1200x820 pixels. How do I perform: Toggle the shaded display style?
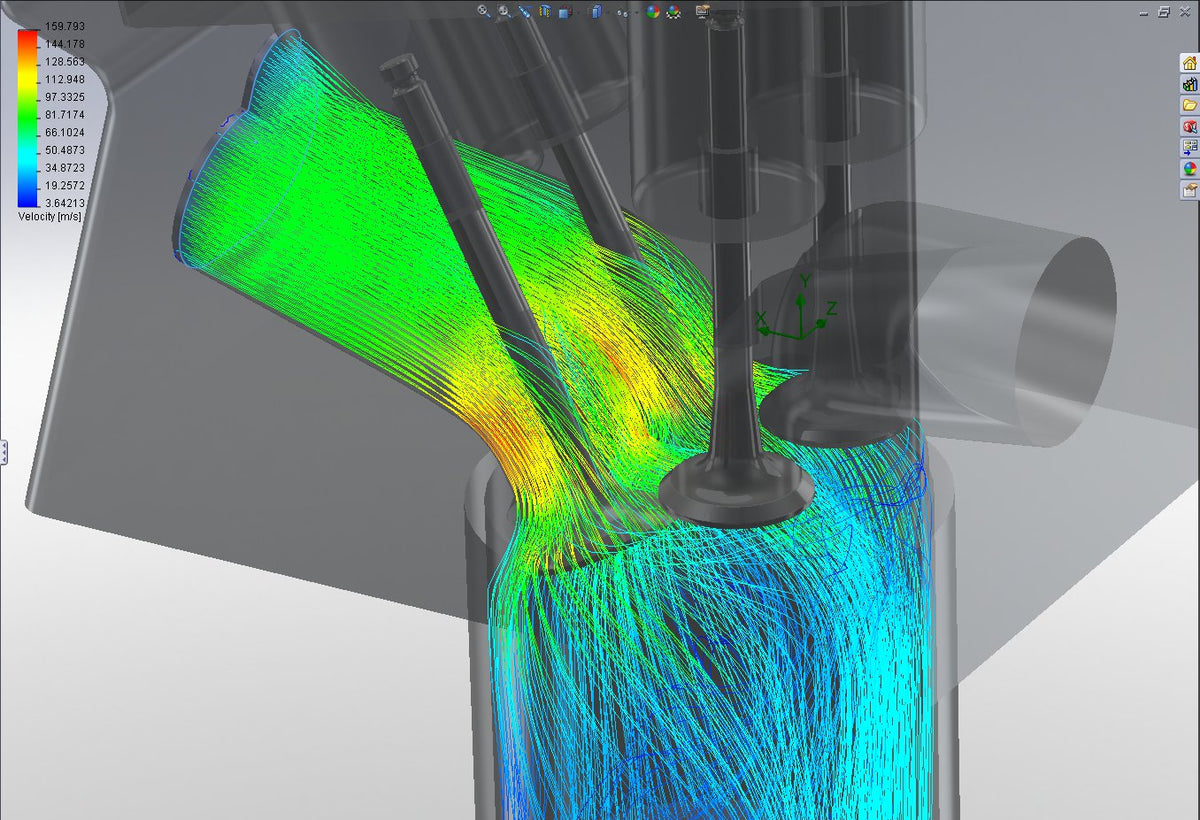click(x=597, y=11)
